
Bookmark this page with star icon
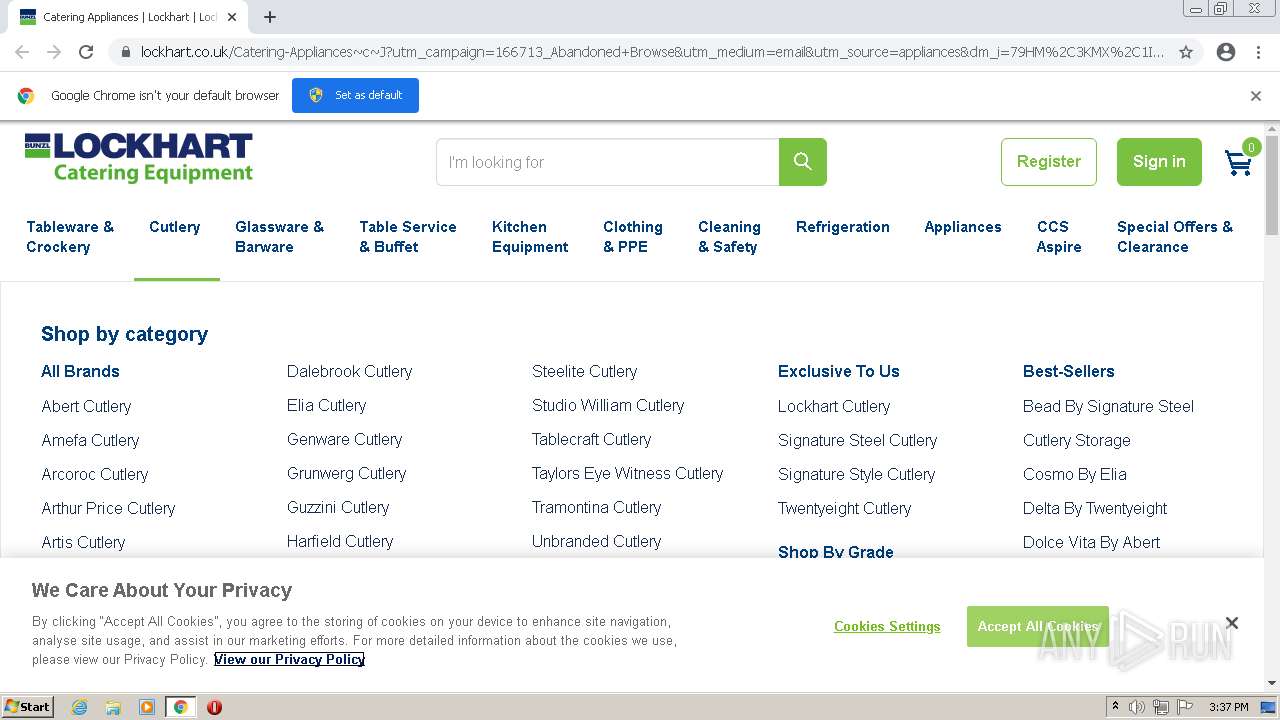tap(1186, 52)
